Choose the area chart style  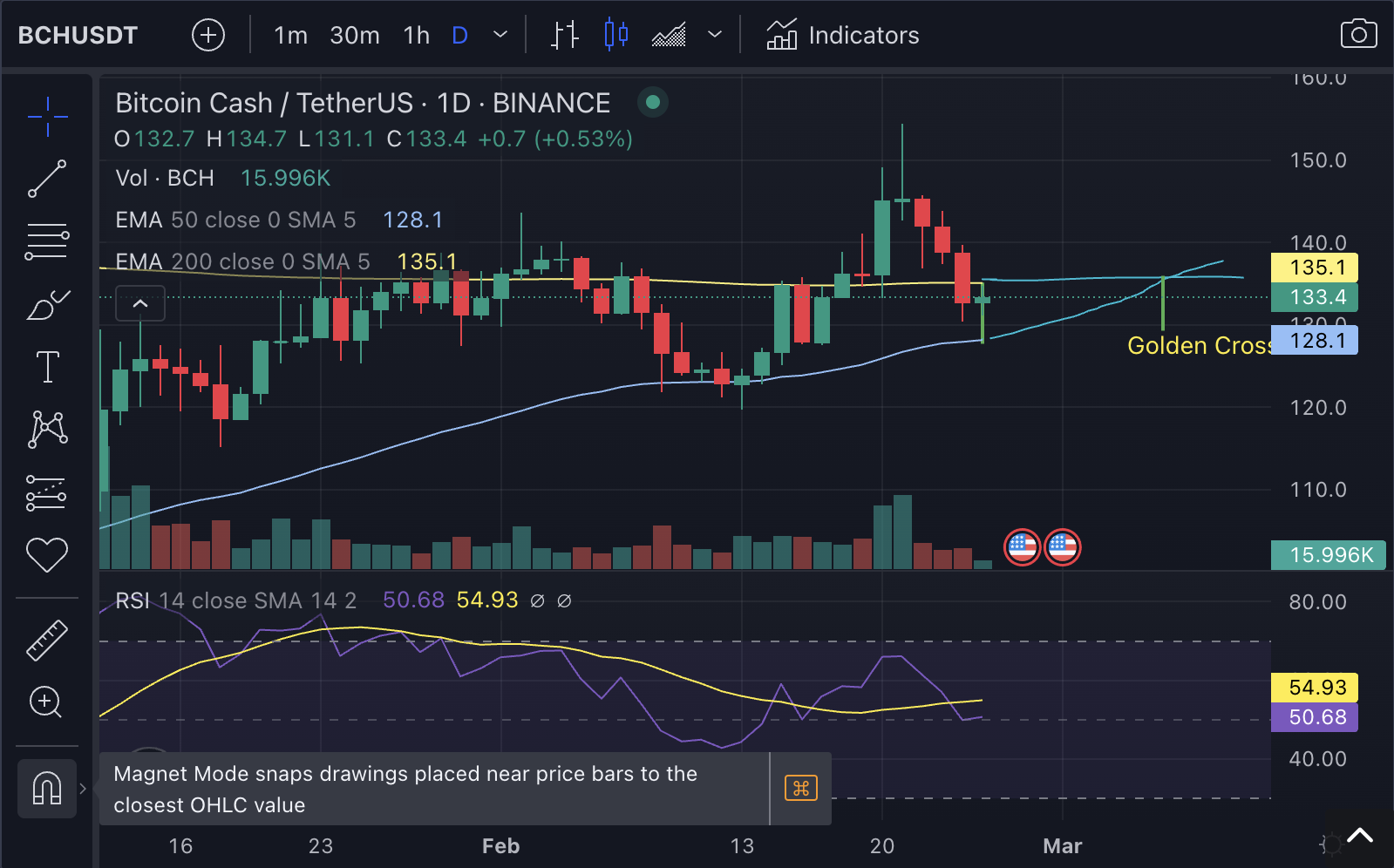click(x=669, y=35)
